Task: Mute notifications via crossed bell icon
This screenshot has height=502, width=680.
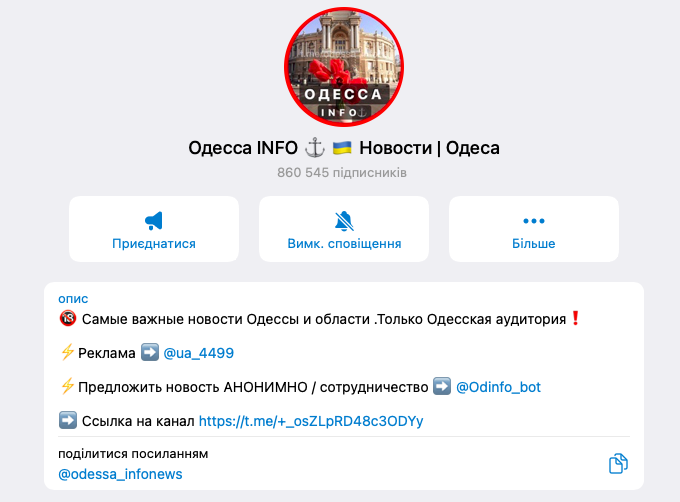Action: tap(344, 221)
